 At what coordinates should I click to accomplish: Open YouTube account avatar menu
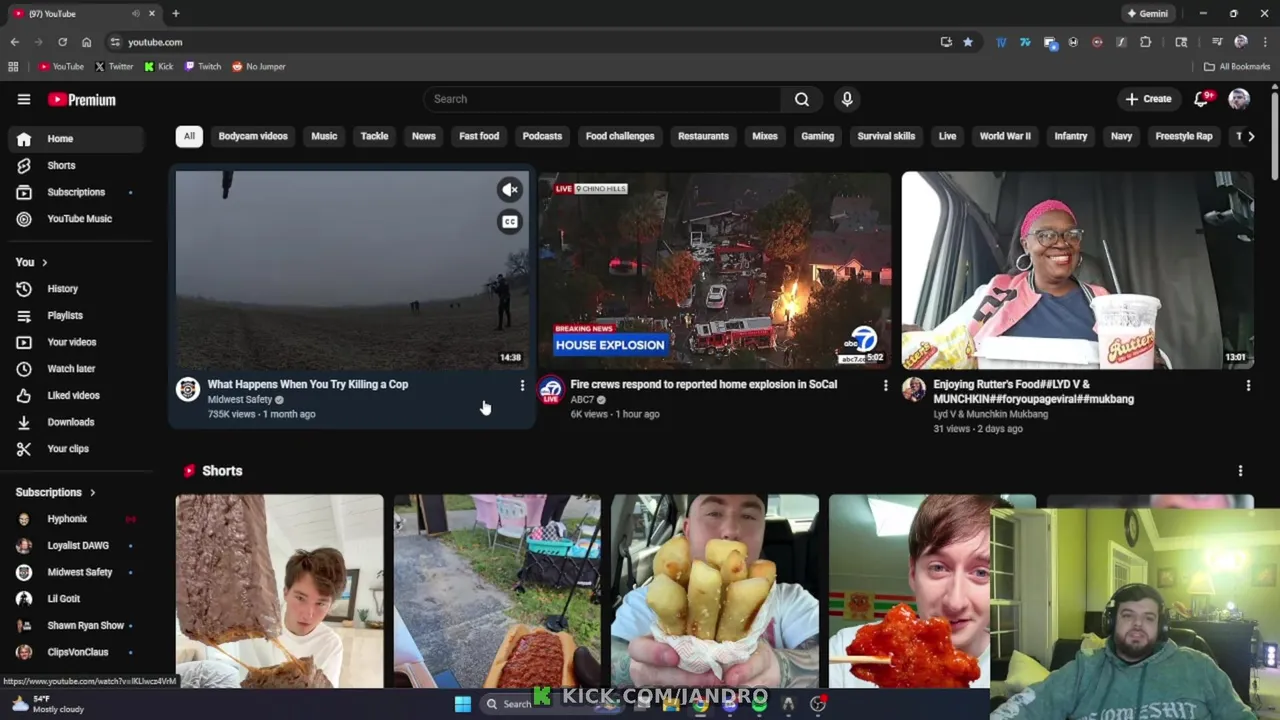coord(1239,99)
